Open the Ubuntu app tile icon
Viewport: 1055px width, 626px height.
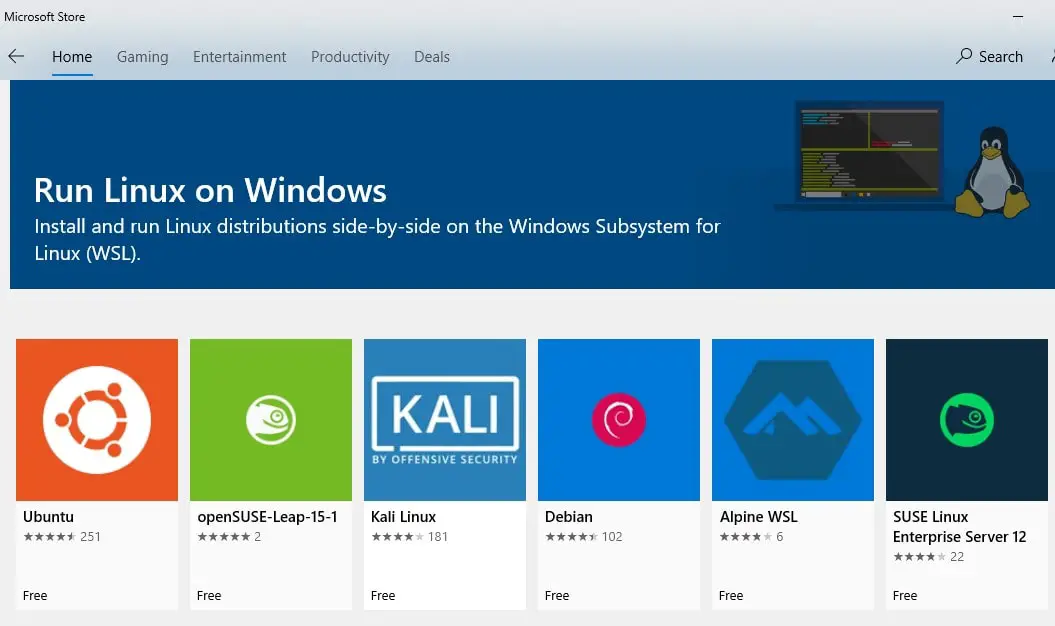[x=97, y=419]
